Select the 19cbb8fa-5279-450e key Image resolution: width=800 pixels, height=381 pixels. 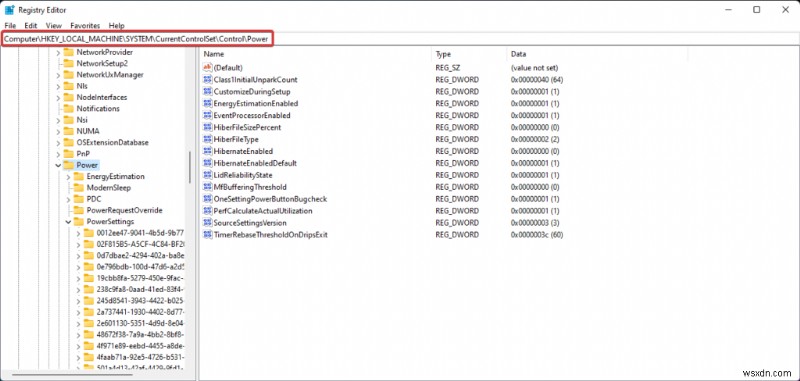coord(140,278)
